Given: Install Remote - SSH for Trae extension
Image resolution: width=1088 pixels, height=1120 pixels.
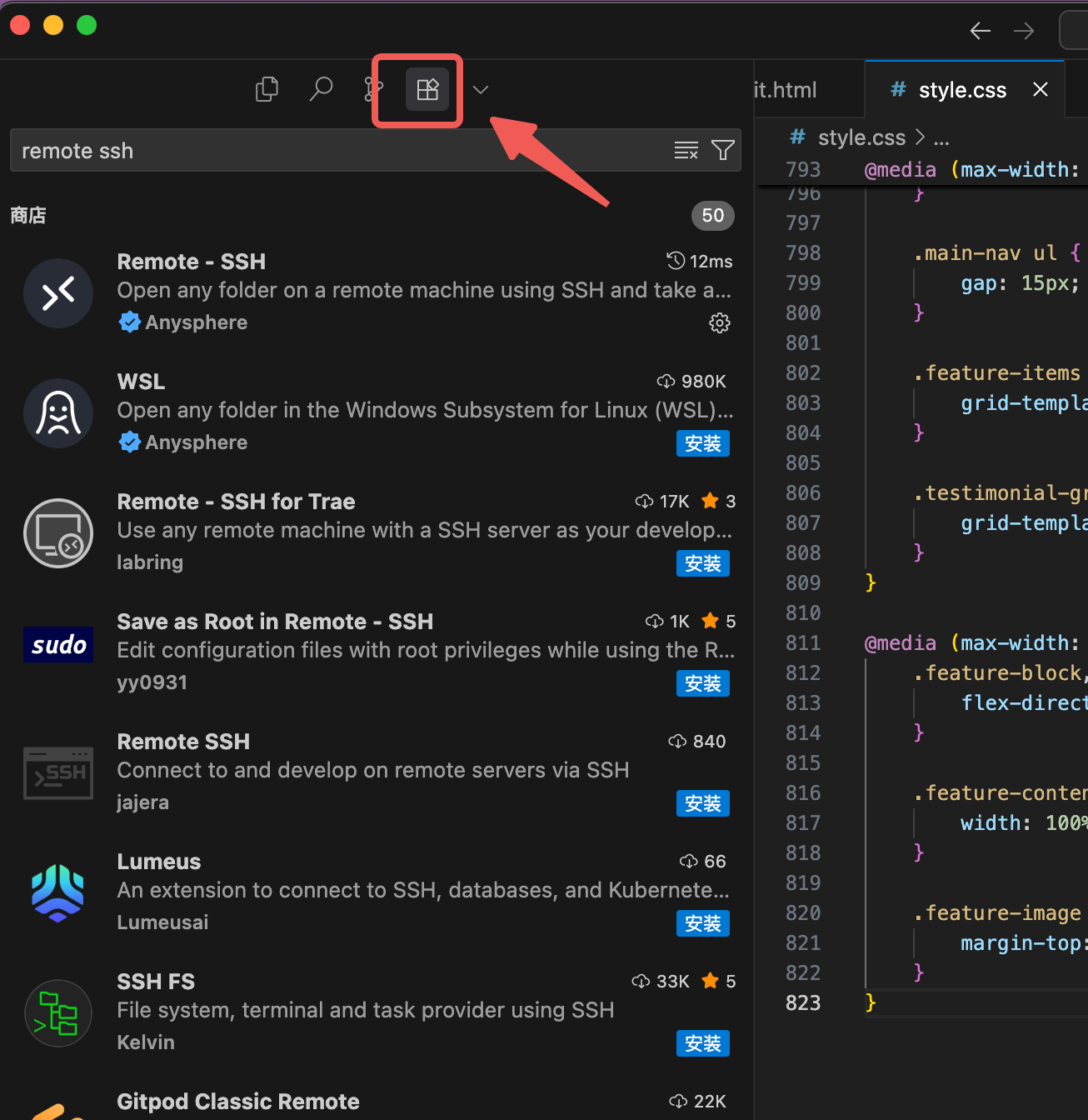Looking at the screenshot, I should (x=703, y=563).
